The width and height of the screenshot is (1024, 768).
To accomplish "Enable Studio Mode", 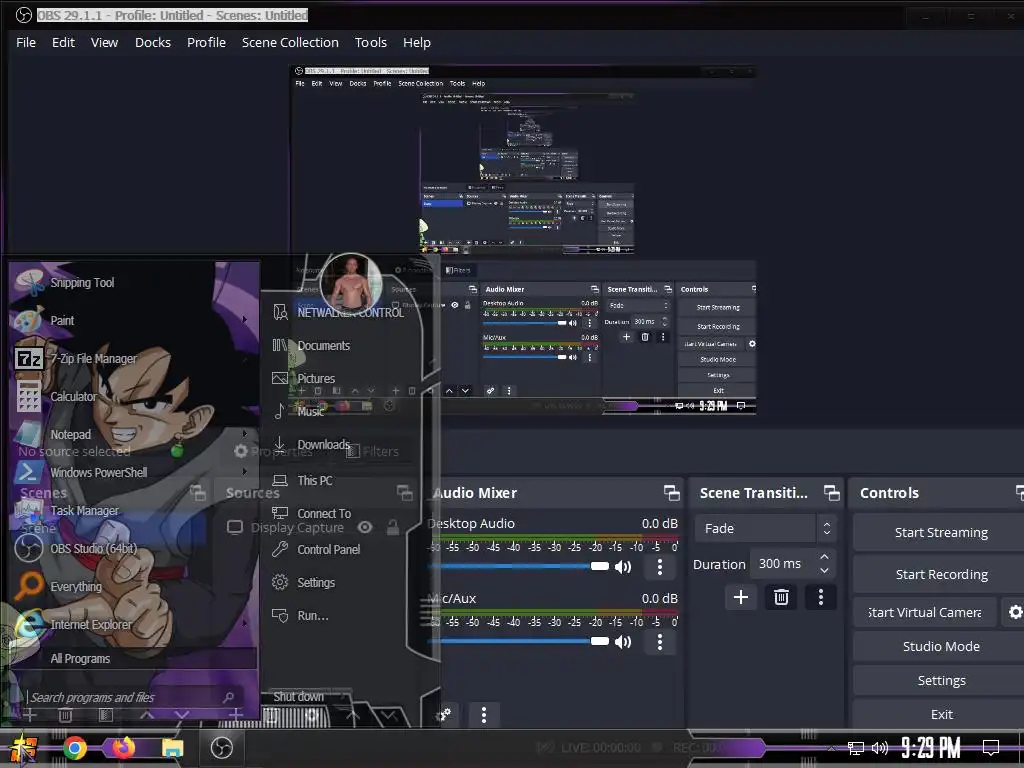I will pyautogui.click(x=940, y=647).
